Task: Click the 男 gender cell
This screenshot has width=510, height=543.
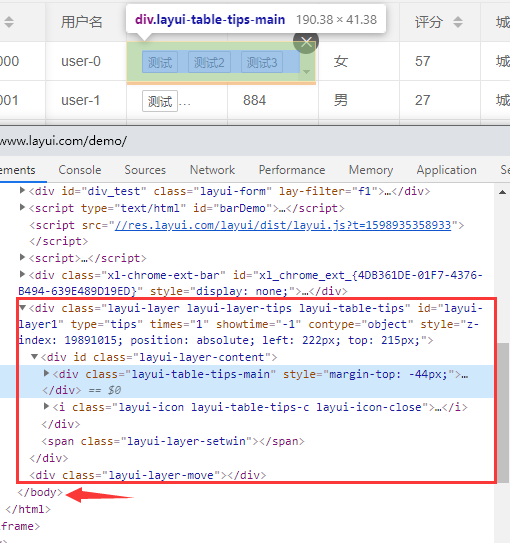Action: (359, 100)
